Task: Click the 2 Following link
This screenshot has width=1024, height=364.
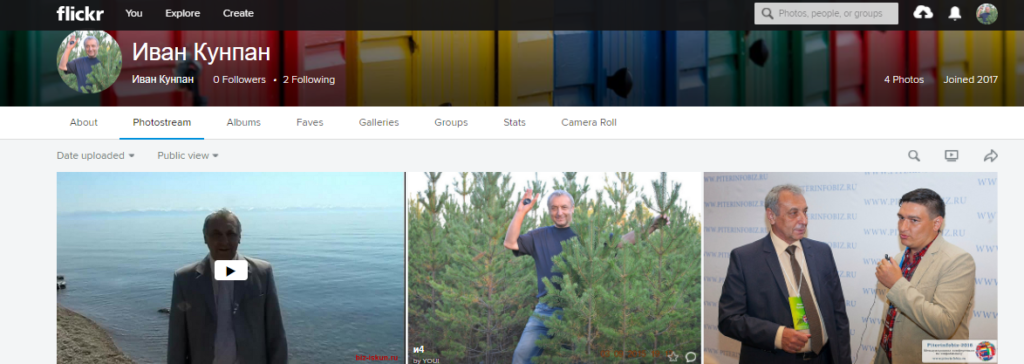Action: click(309, 80)
